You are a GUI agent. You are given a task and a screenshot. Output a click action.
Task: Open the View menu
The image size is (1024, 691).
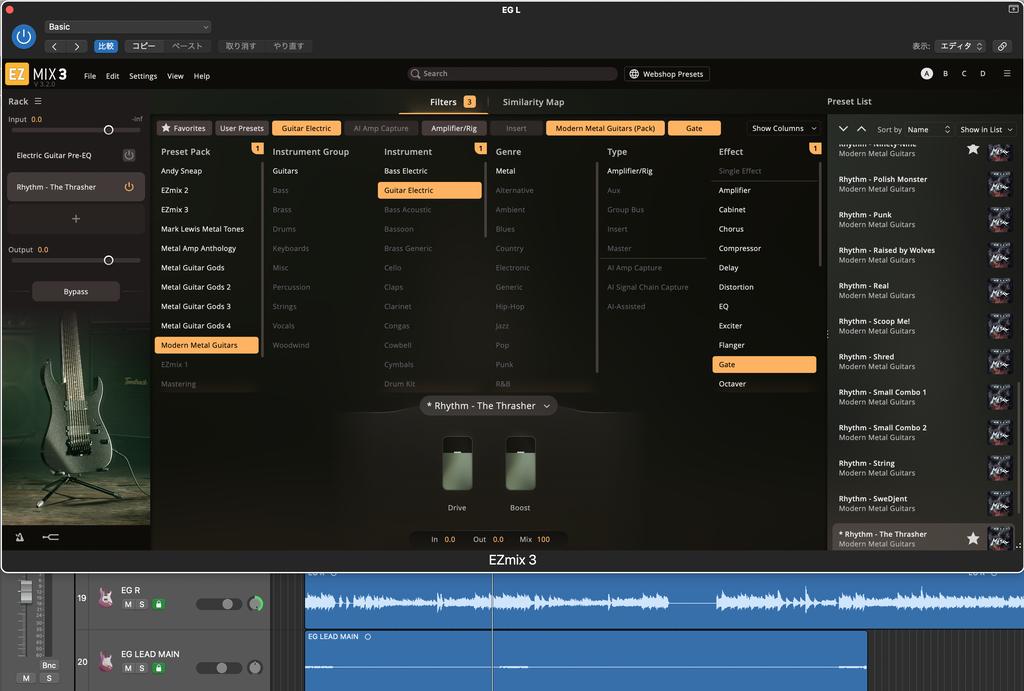(175, 76)
